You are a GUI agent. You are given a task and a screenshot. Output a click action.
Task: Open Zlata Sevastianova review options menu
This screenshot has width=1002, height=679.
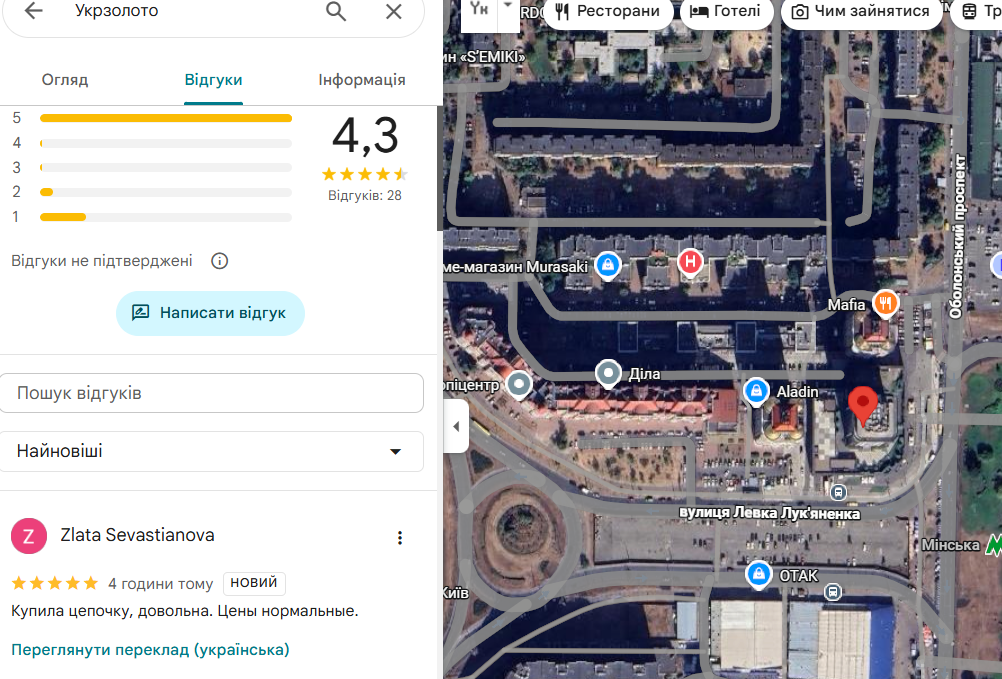coord(400,538)
